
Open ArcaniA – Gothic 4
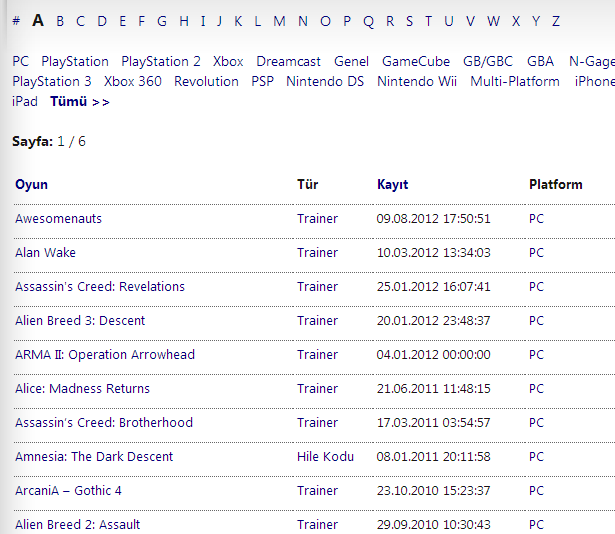point(68,490)
